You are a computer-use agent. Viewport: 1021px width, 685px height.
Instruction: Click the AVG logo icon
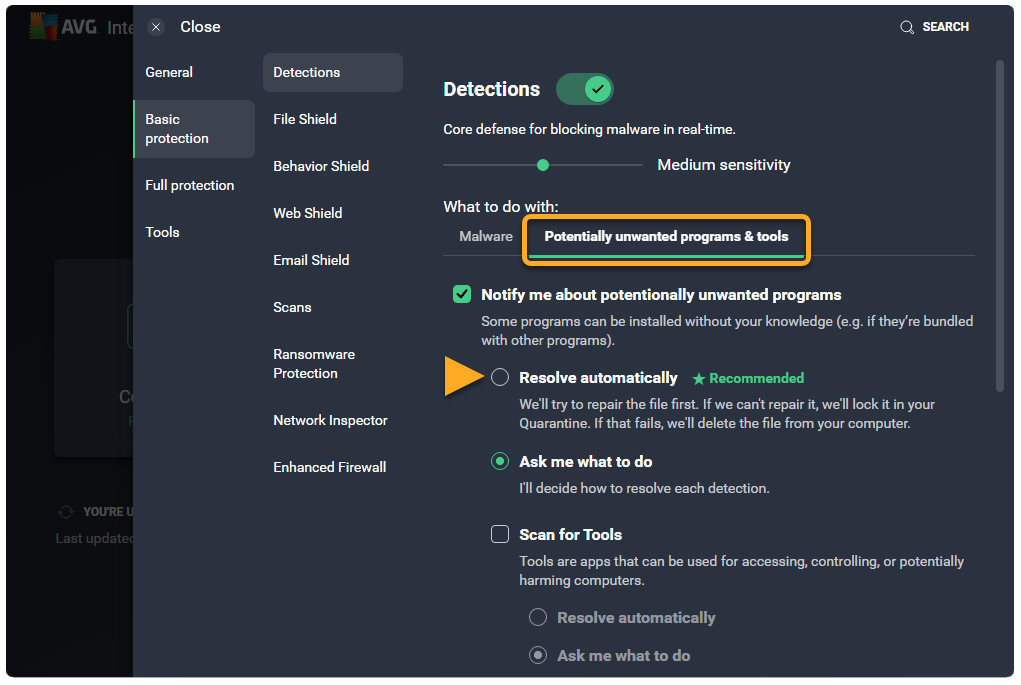click(x=42, y=27)
